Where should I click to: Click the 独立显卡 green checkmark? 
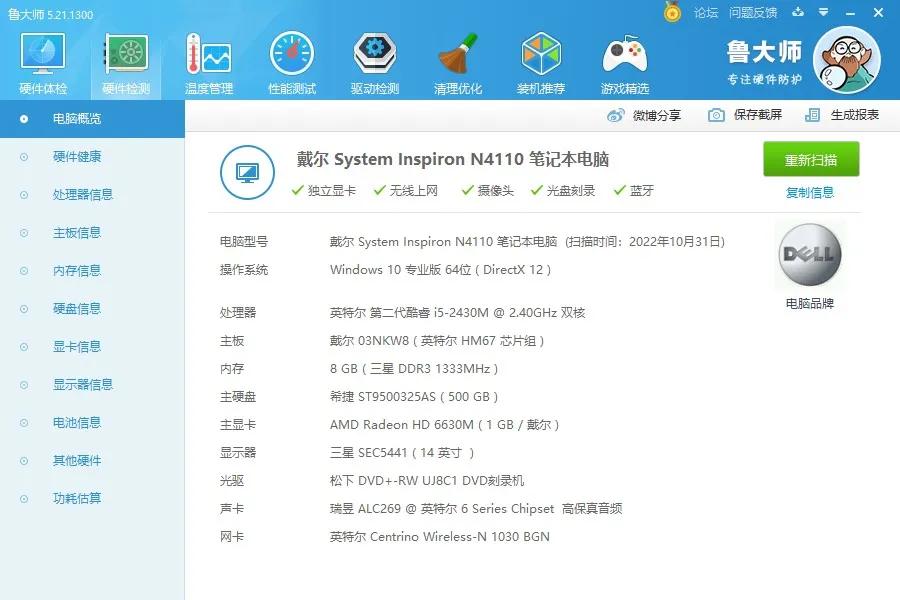[x=295, y=189]
